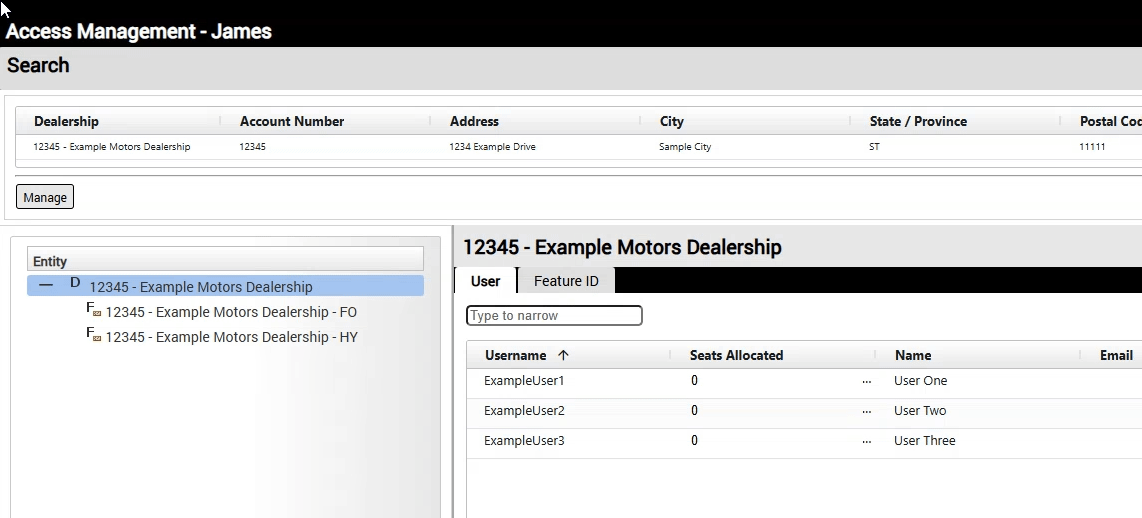Focus the 'Type to narrow' filter field

coord(554,316)
